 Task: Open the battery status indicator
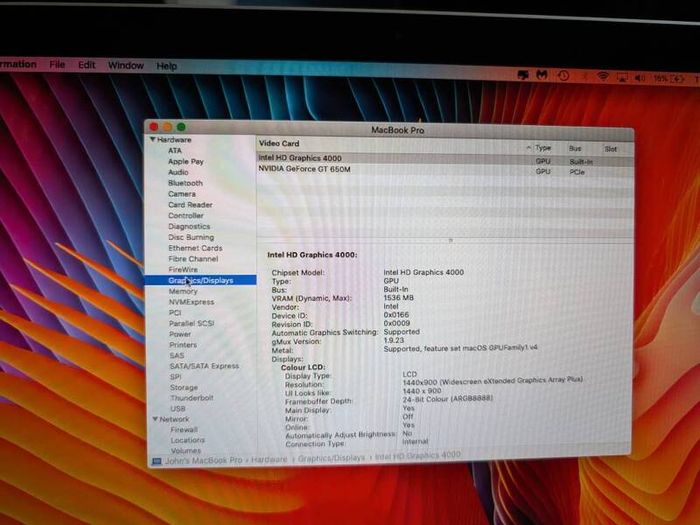click(x=669, y=79)
